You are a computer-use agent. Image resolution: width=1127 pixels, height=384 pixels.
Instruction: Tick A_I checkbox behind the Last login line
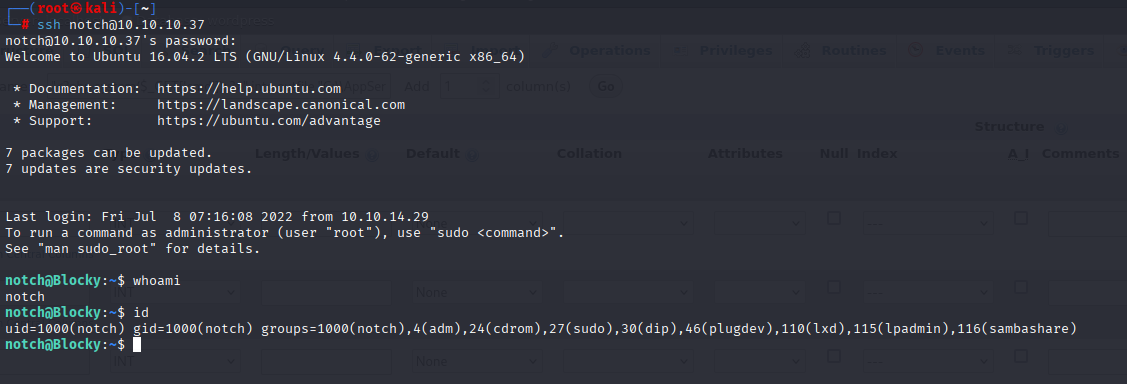[1020, 218]
